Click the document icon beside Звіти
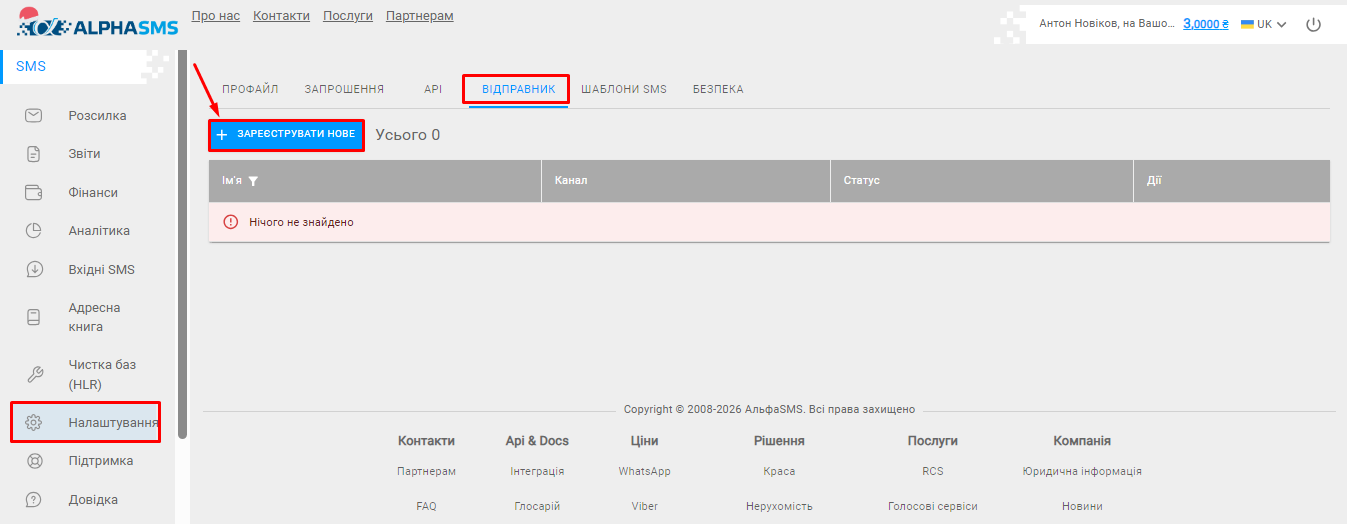The height and width of the screenshot is (524, 1347). [x=34, y=154]
